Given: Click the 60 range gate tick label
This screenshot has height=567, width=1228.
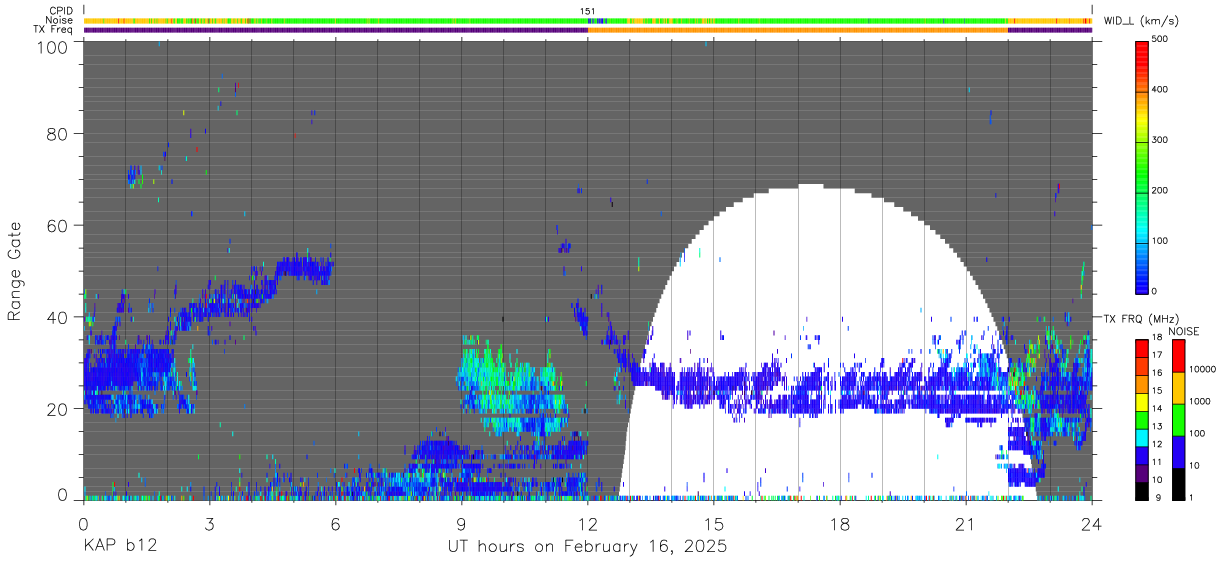Looking at the screenshot, I should point(58,226).
